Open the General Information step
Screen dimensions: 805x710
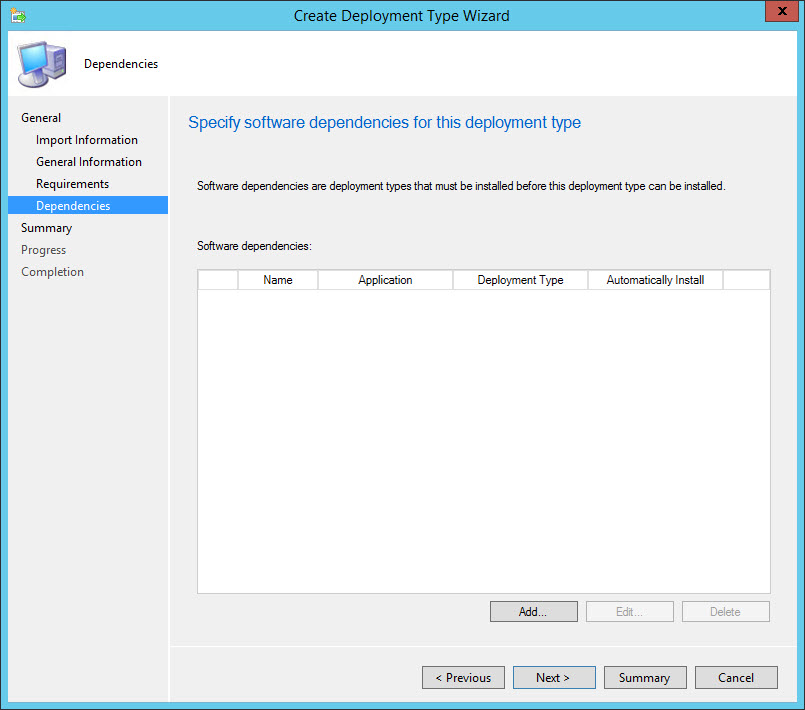tap(89, 162)
